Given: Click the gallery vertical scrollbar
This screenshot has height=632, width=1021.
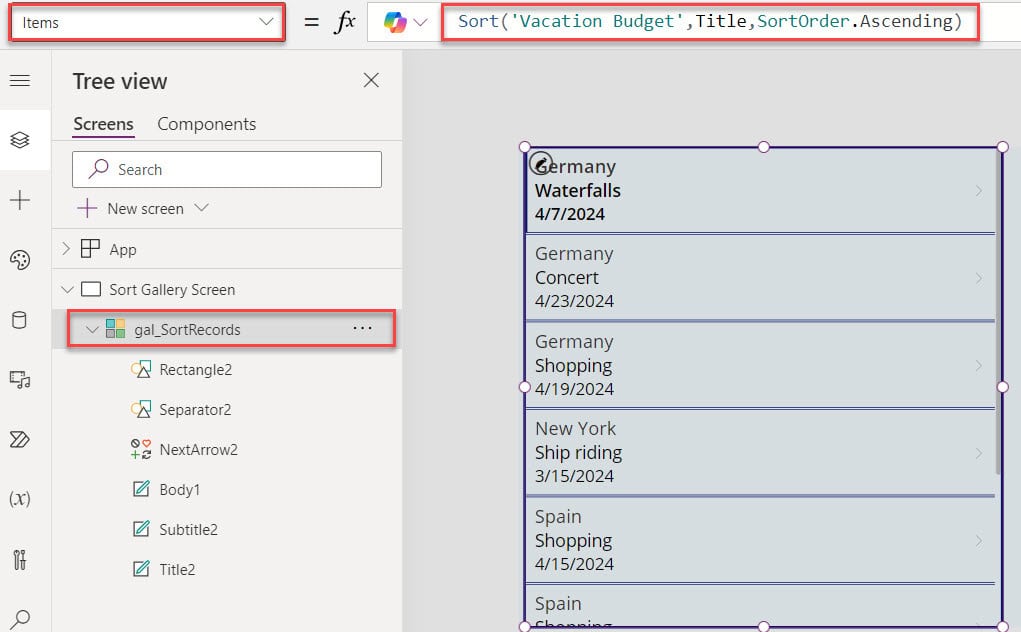Looking at the screenshot, I should pyautogui.click(x=997, y=312).
